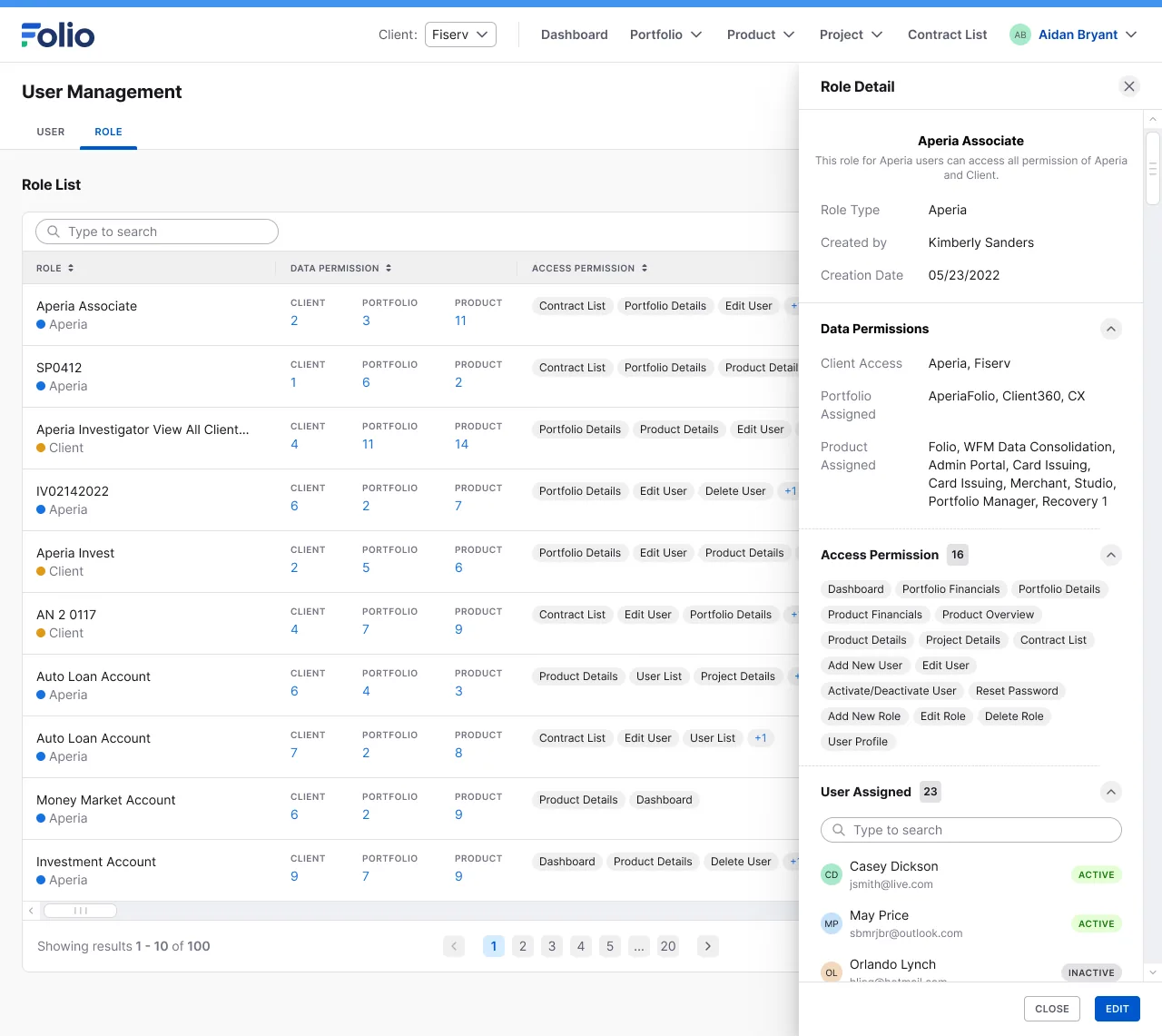This screenshot has width=1162, height=1036.
Task: Go to next page of results
Action: click(x=708, y=946)
